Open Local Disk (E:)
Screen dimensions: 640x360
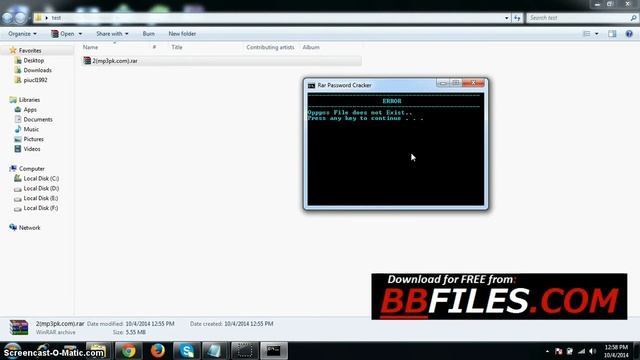click(40, 198)
